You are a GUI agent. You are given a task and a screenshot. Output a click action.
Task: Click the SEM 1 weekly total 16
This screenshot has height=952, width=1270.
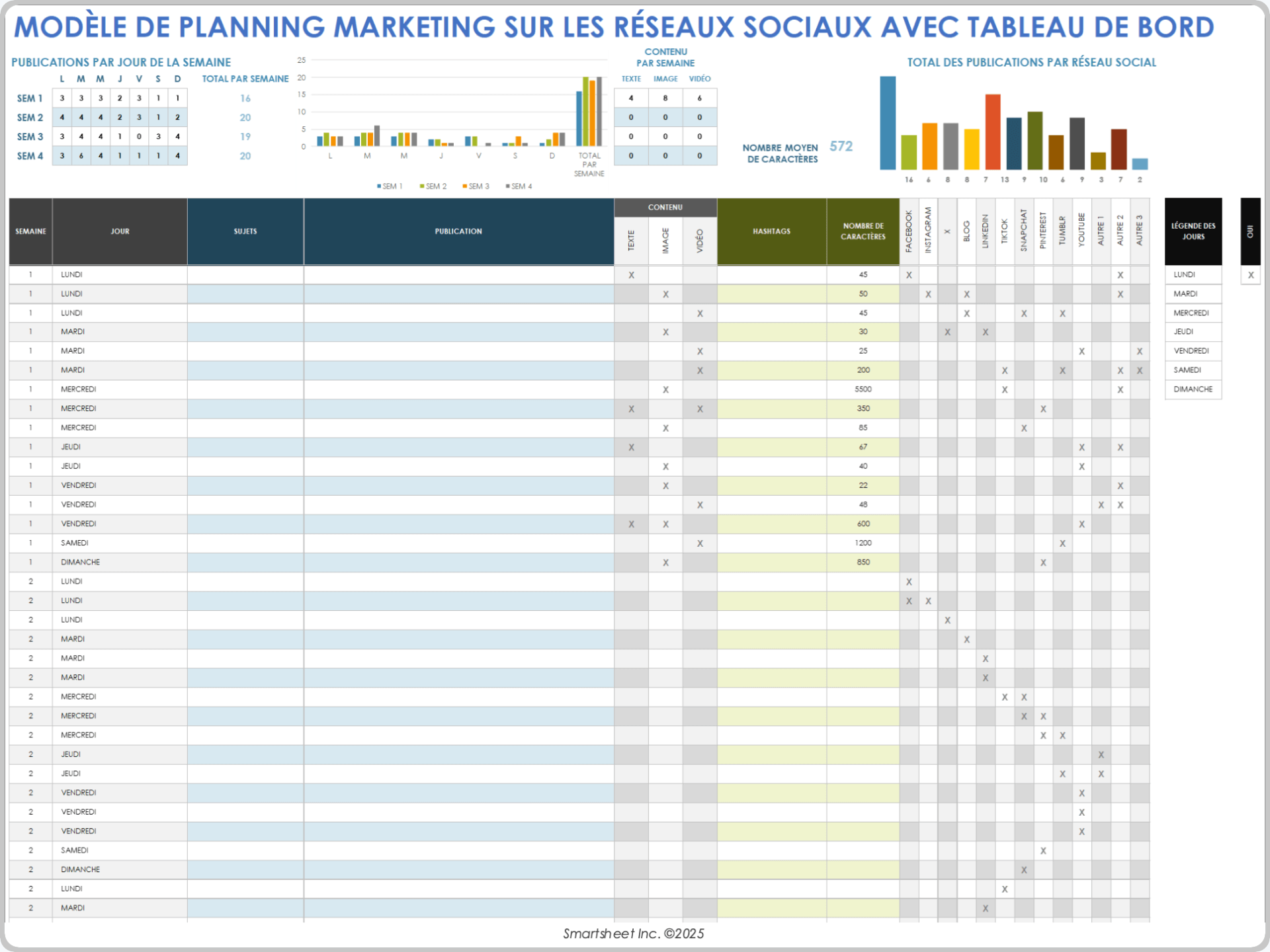(245, 98)
